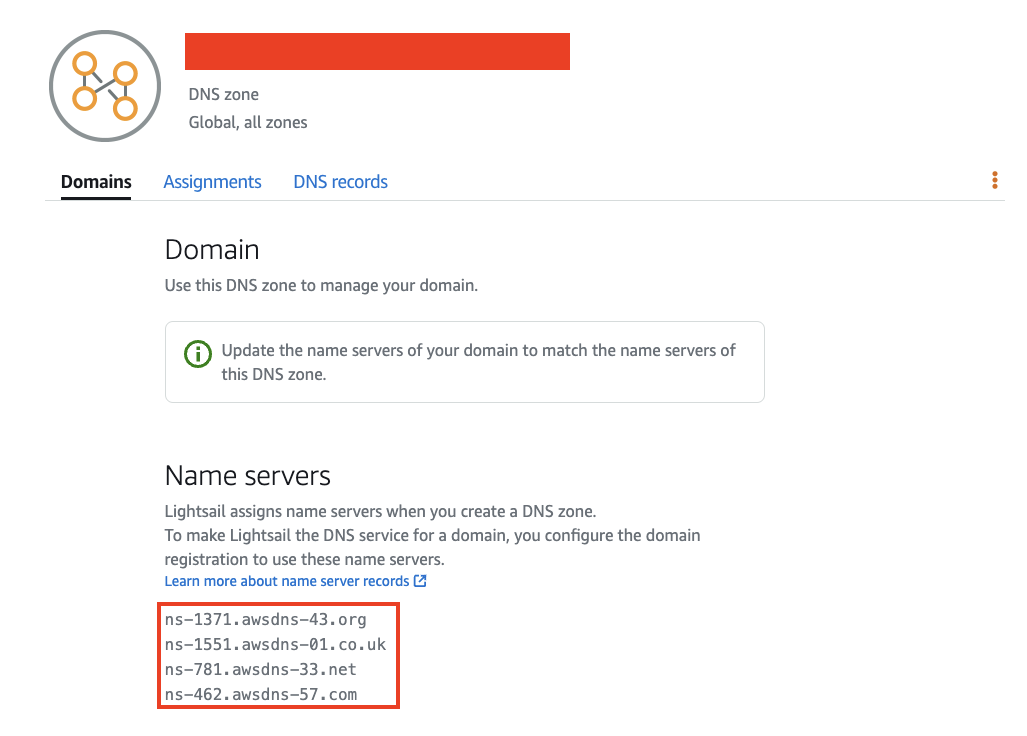Click the external link icon after Learn more

420,581
